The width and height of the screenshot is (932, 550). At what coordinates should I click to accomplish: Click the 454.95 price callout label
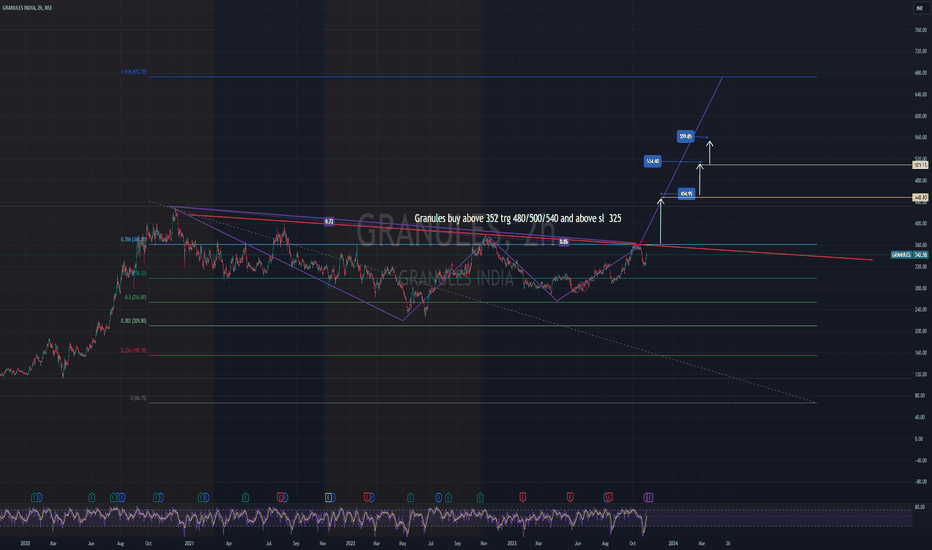(x=686, y=194)
